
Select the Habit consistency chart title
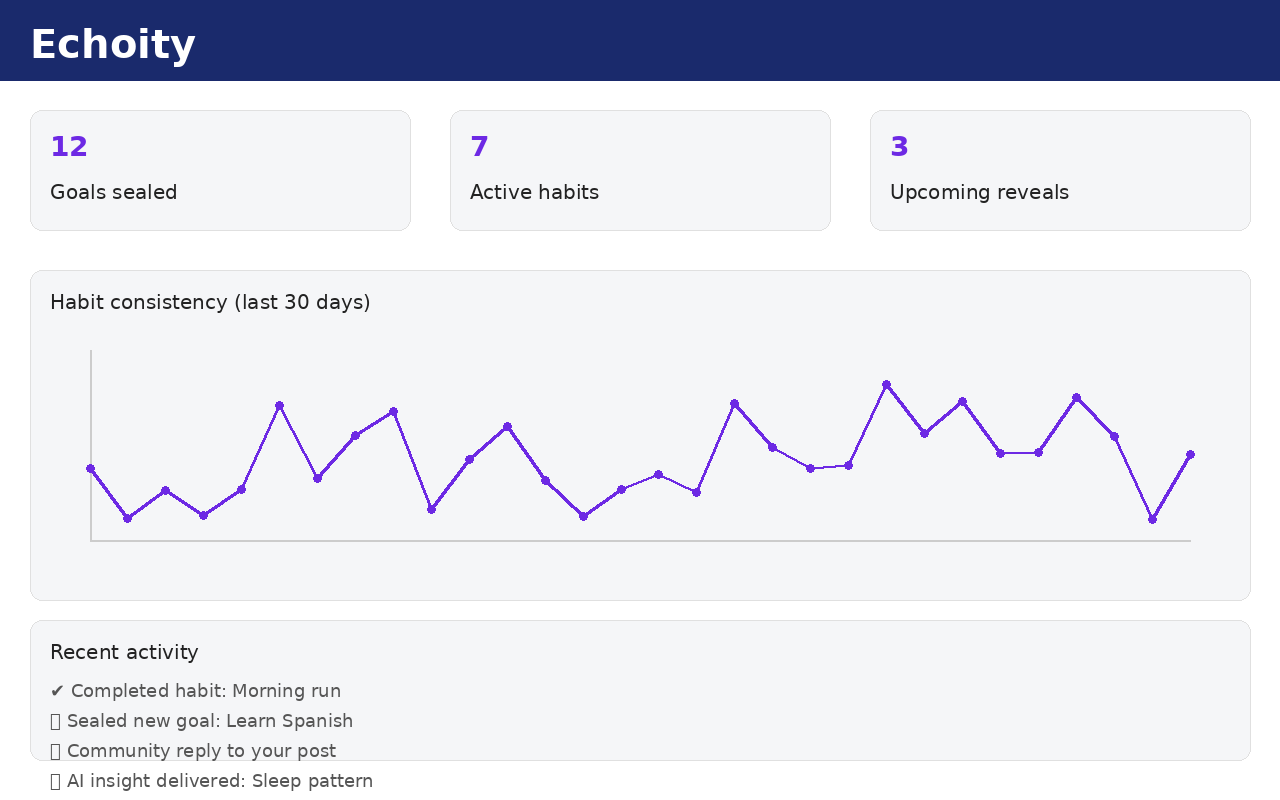tap(210, 302)
